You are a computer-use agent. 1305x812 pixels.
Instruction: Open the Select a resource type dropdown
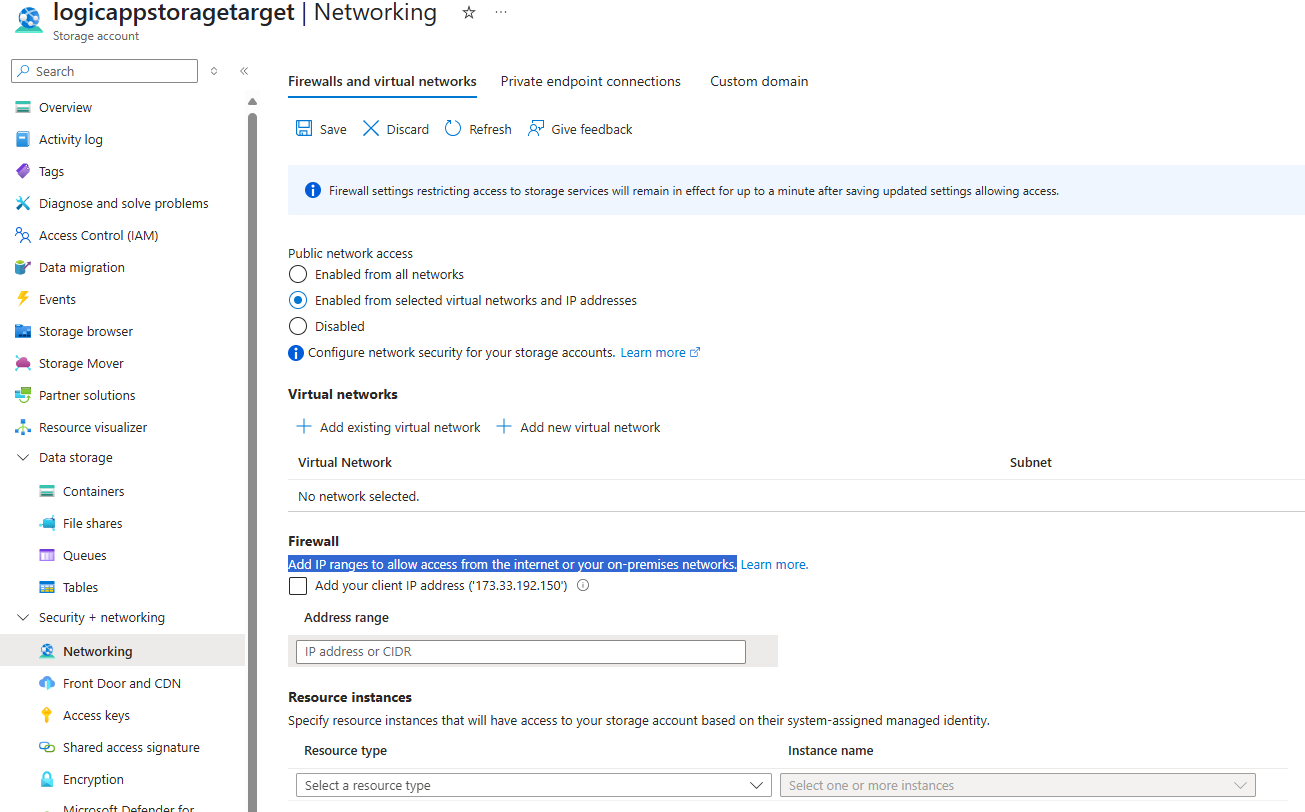pyautogui.click(x=533, y=785)
